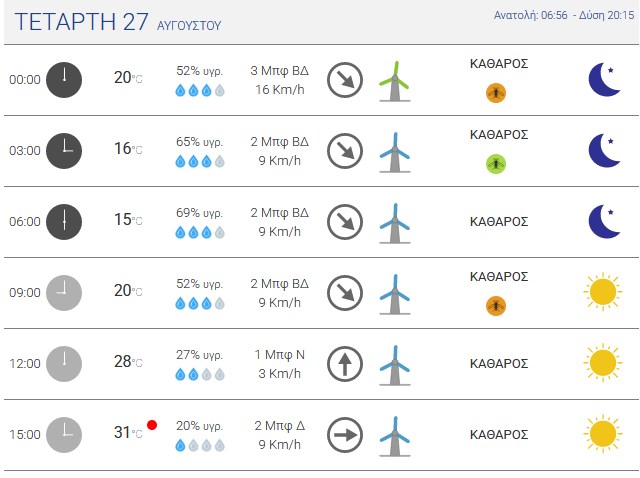Click the ΑΥΓΟΥΣΤΟΥ month label

click(x=189, y=26)
